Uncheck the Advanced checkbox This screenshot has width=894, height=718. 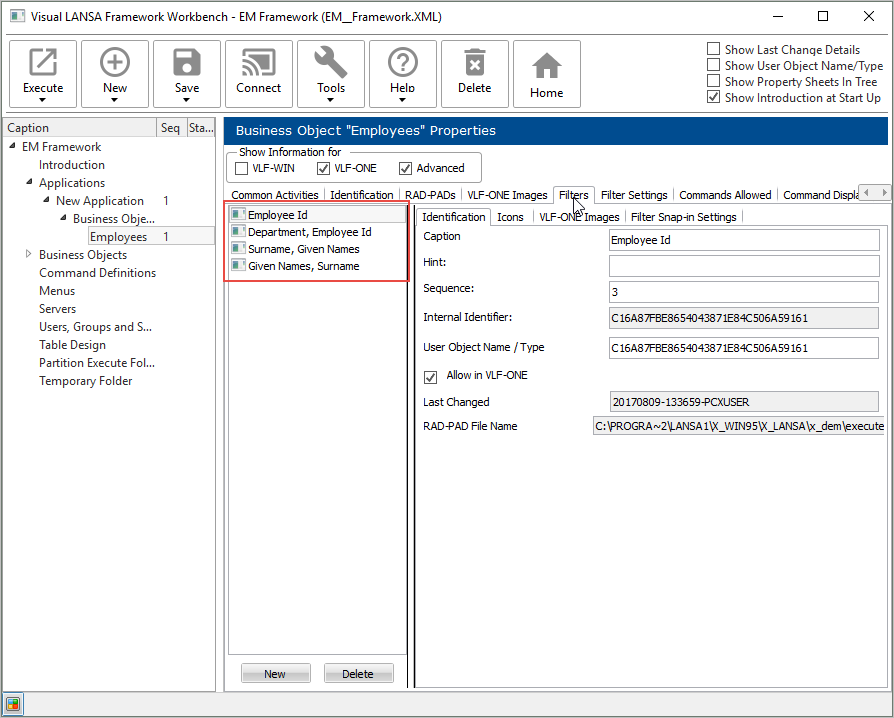click(x=405, y=168)
